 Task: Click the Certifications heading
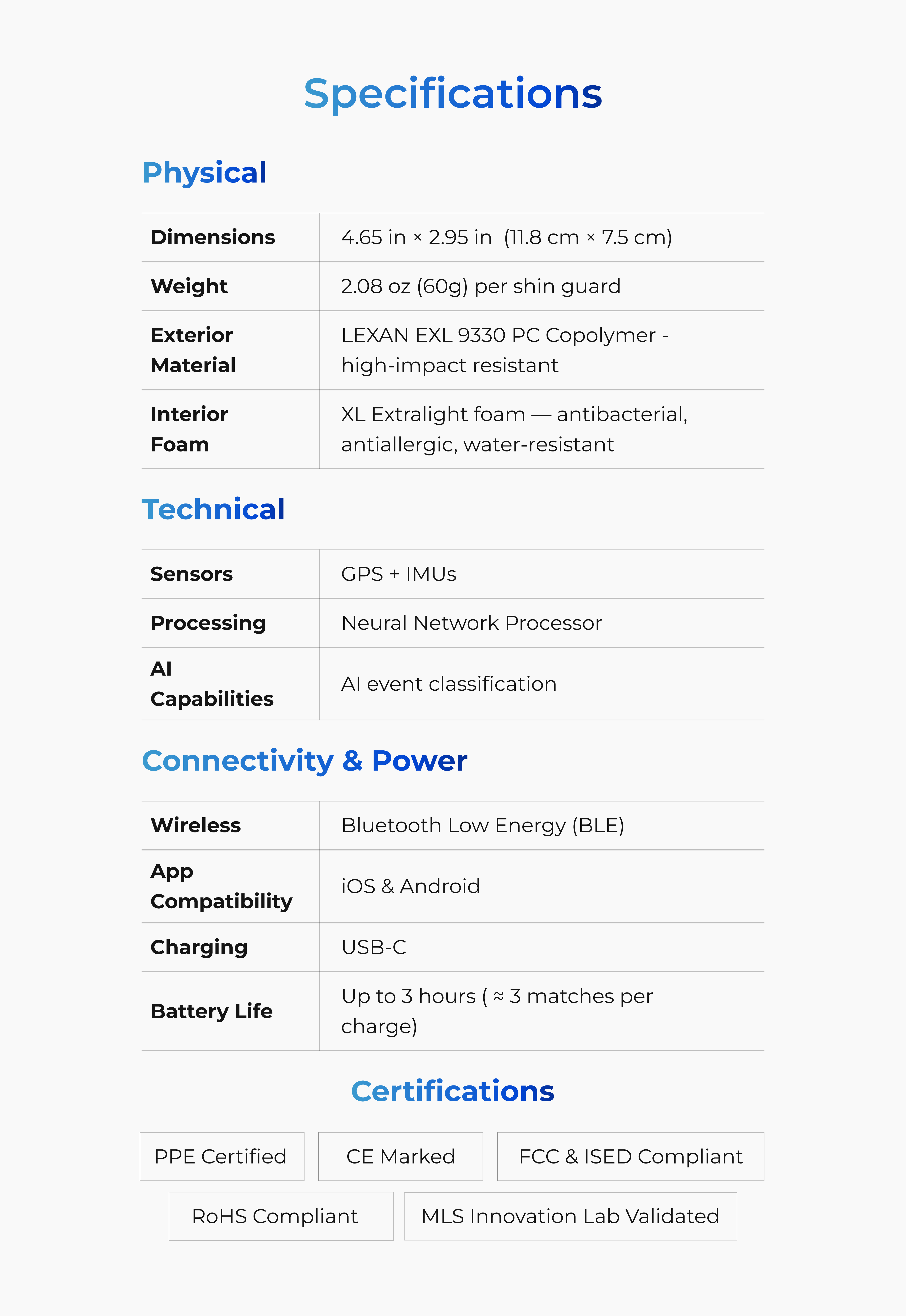click(452, 1091)
